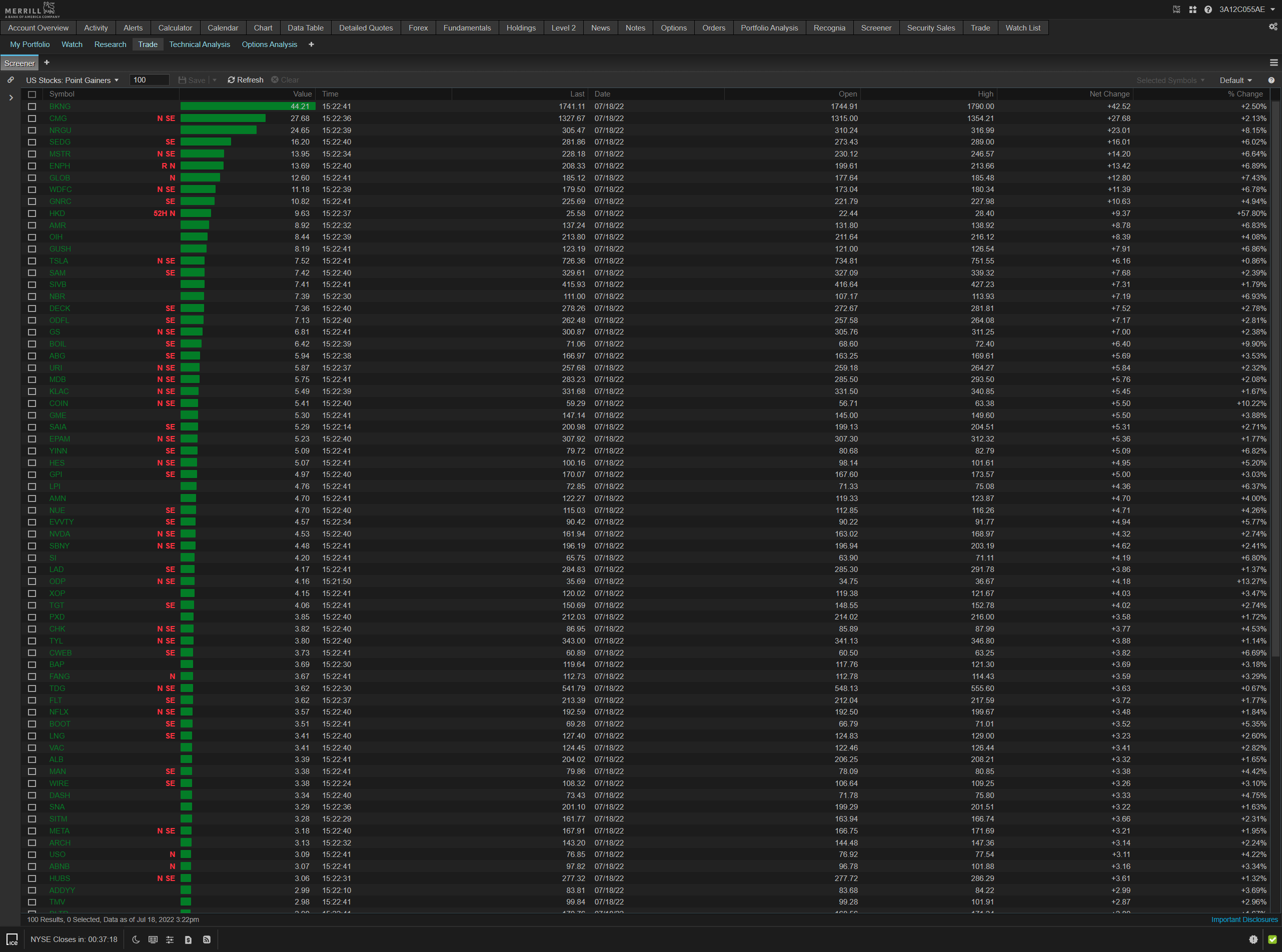This screenshot has height=952, width=1282.
Task: Select the Options Analysis page
Action: tap(269, 44)
